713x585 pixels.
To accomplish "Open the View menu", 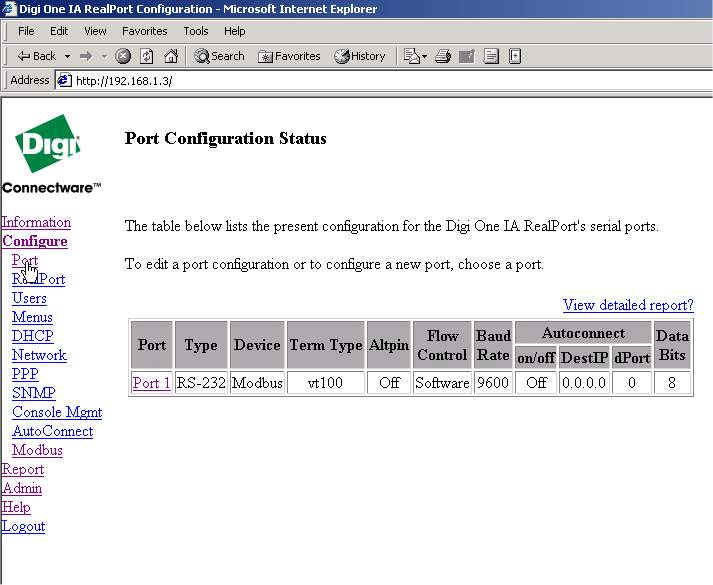I will point(95,31).
